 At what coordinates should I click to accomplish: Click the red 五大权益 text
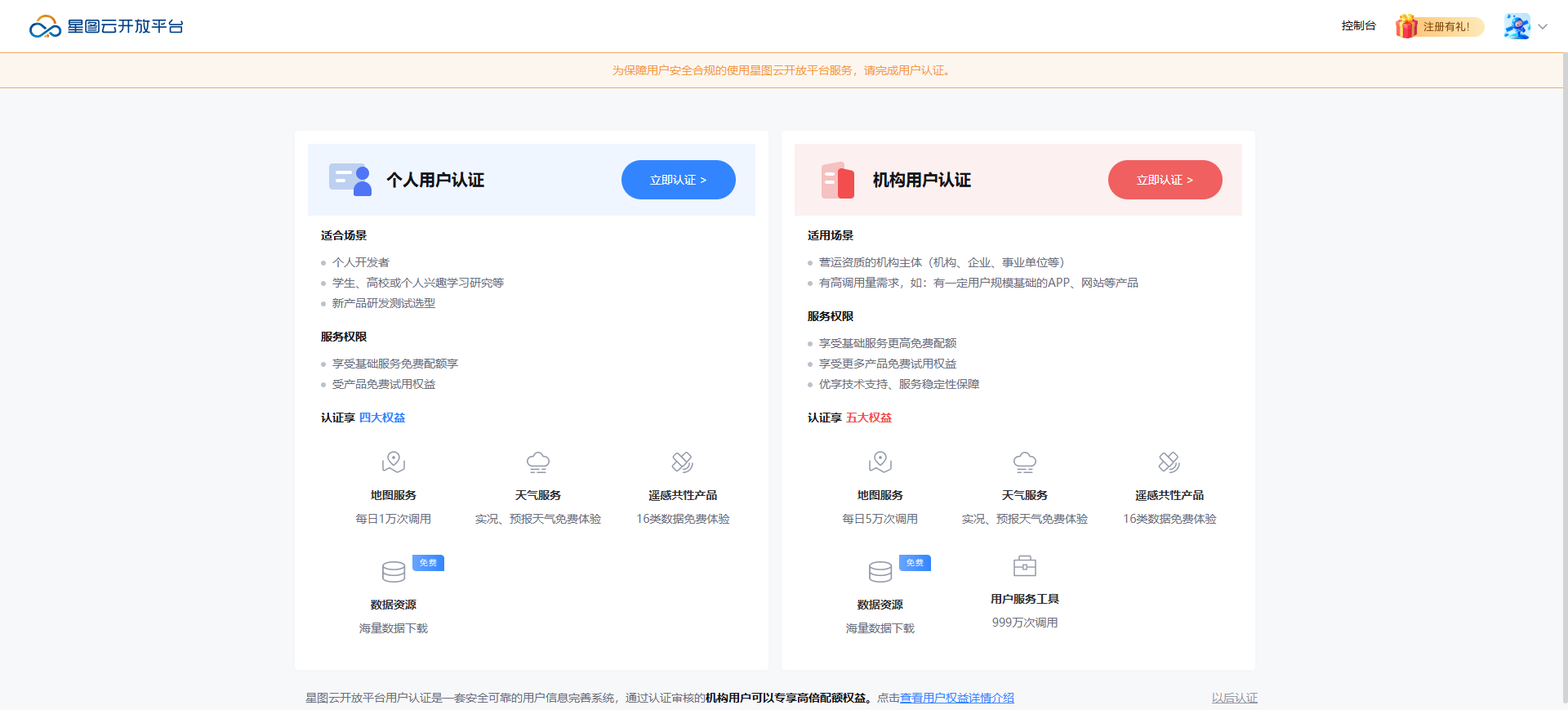tap(869, 418)
